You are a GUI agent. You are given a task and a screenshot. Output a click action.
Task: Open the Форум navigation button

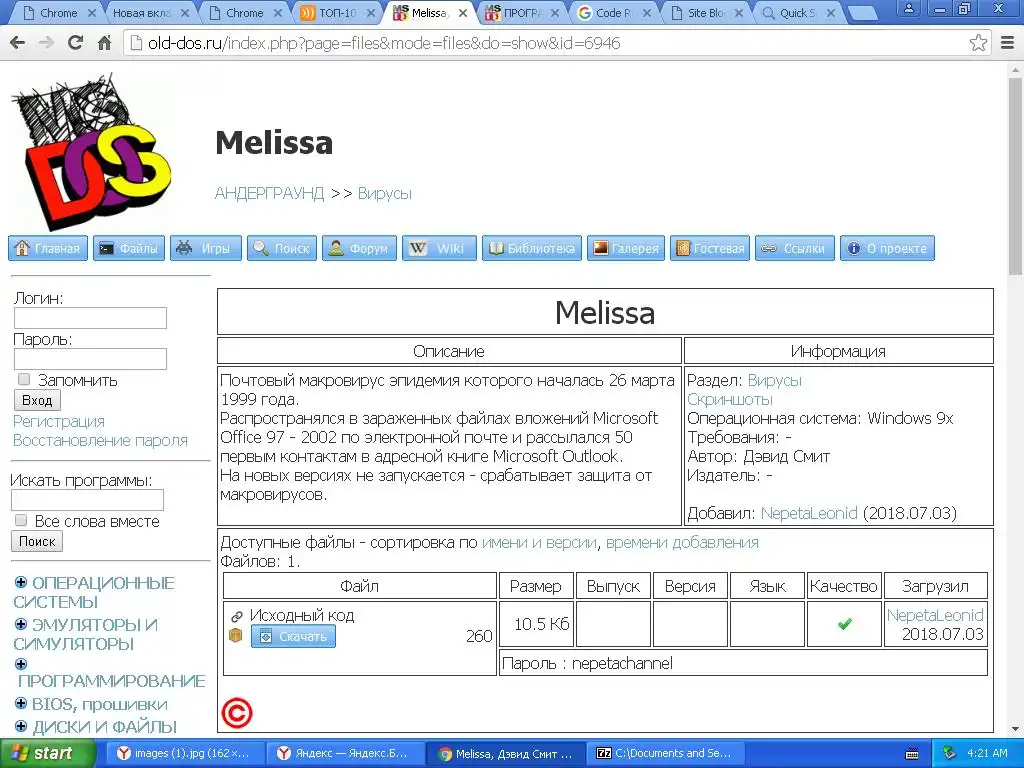coord(359,248)
